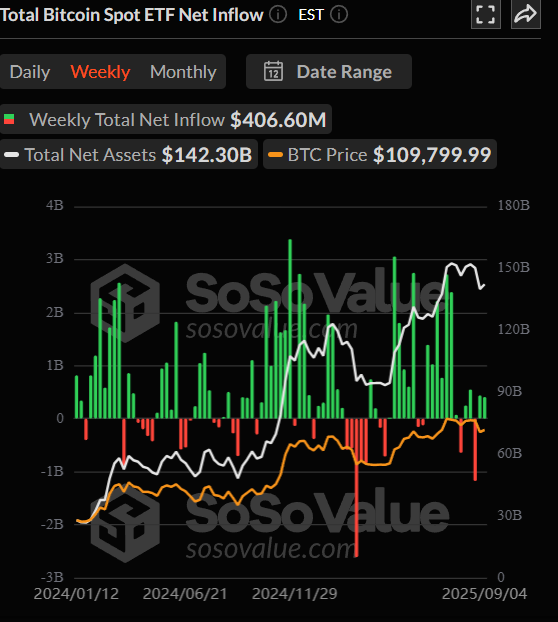Click the EST timezone label
The width and height of the screenshot is (558, 622).
pos(311,15)
